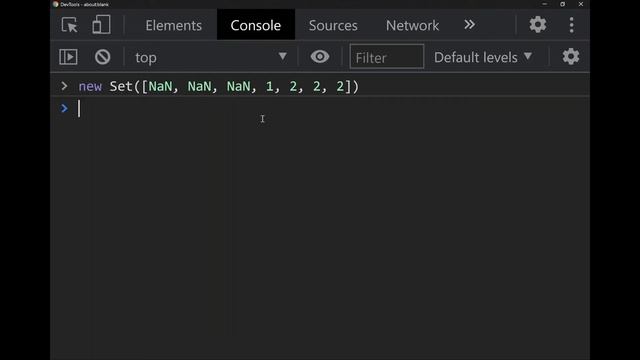This screenshot has height=360, width=640.
Task: Restore down the DevTools window
Action: tap(562, 4)
